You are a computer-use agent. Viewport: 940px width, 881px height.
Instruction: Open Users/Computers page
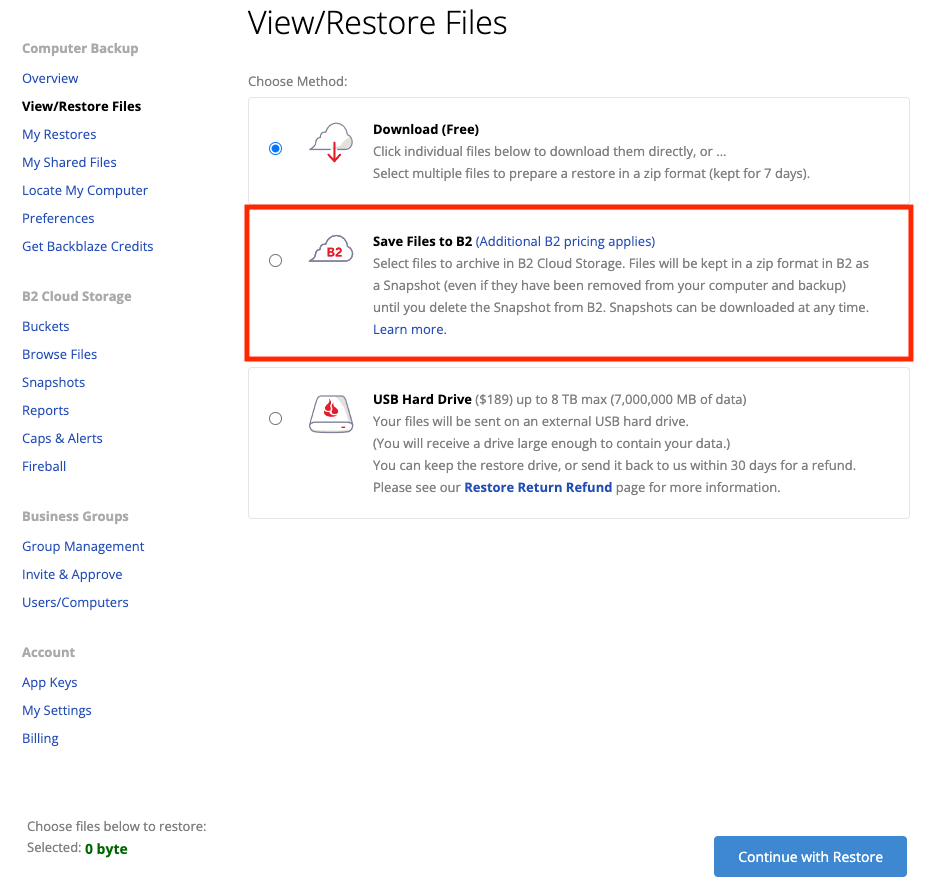coord(76,602)
